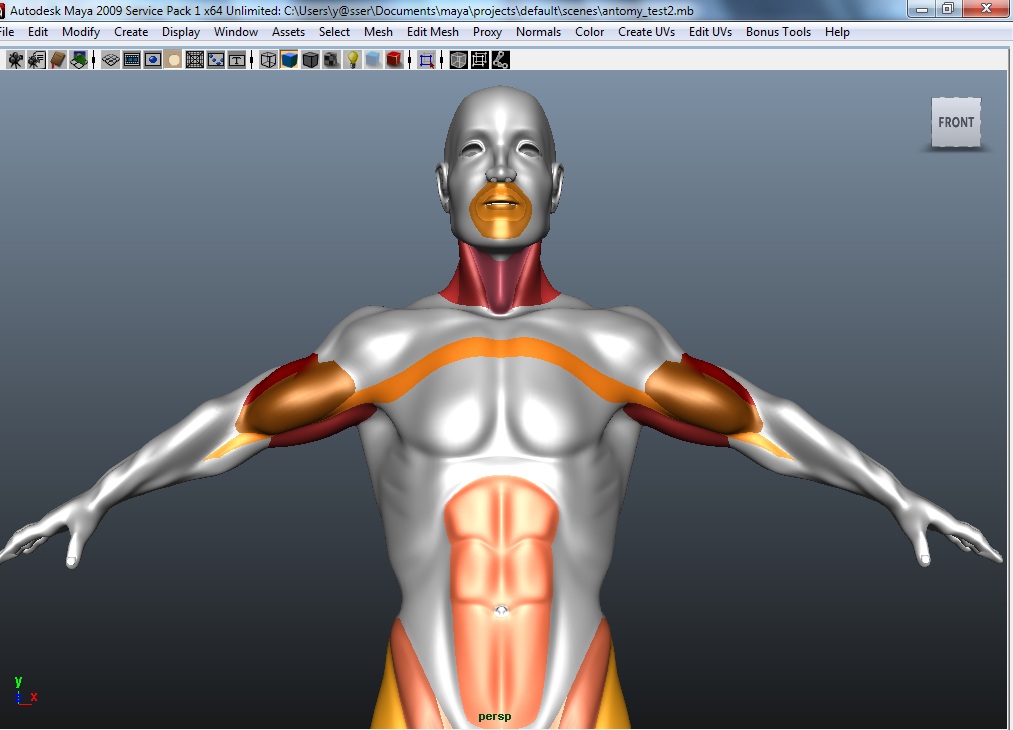The height and width of the screenshot is (730, 1013).
Task: Toggle X-Ray Active Components icon
Action: (x=479, y=60)
